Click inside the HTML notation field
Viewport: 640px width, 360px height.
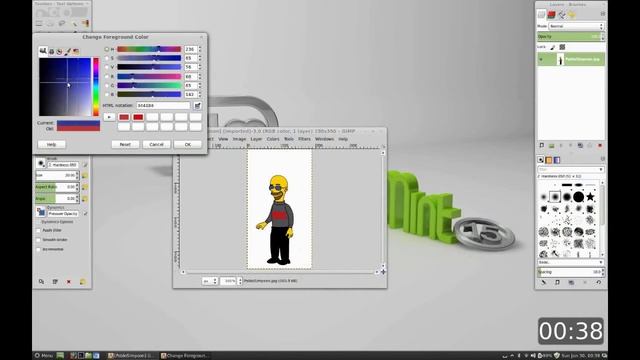(163, 106)
